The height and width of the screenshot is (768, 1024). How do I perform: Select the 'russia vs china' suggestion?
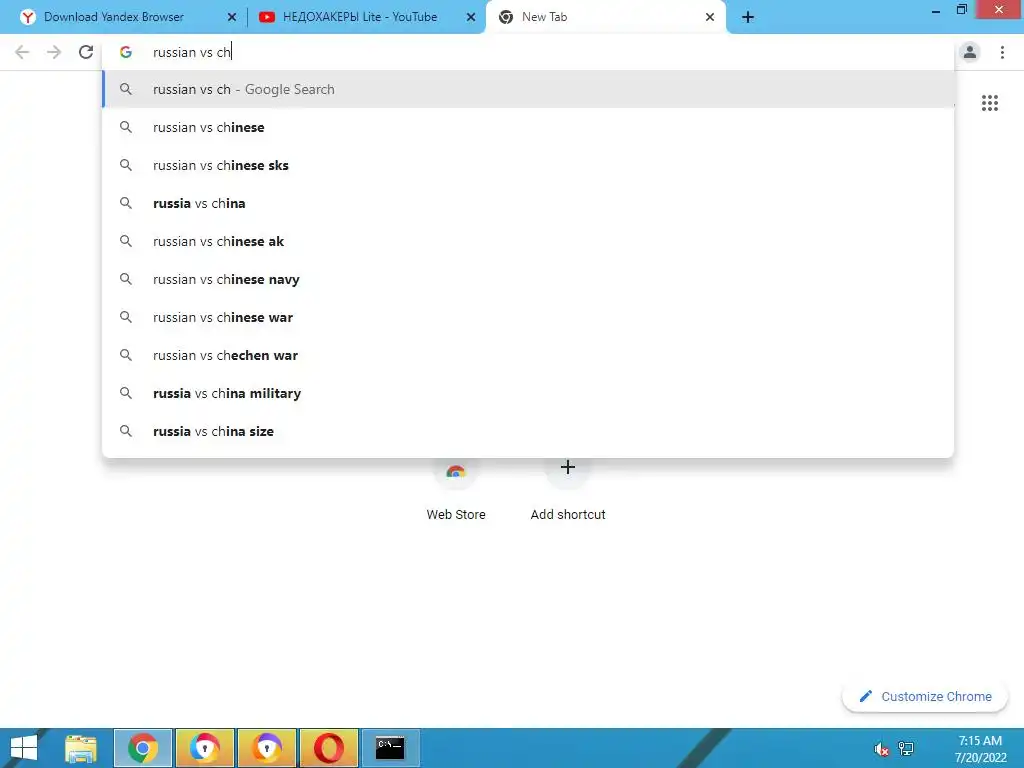528,203
